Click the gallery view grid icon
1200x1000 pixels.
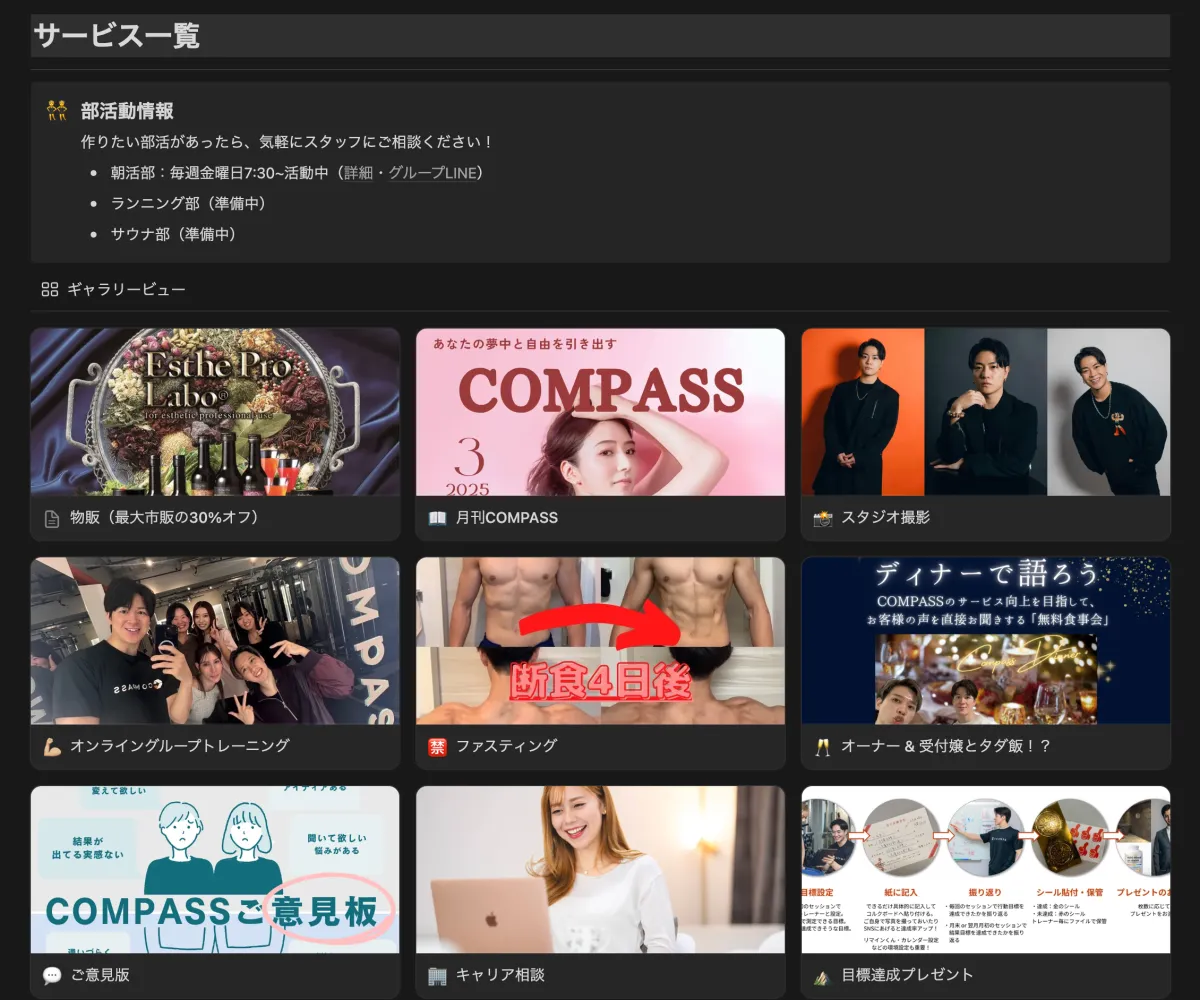point(50,289)
